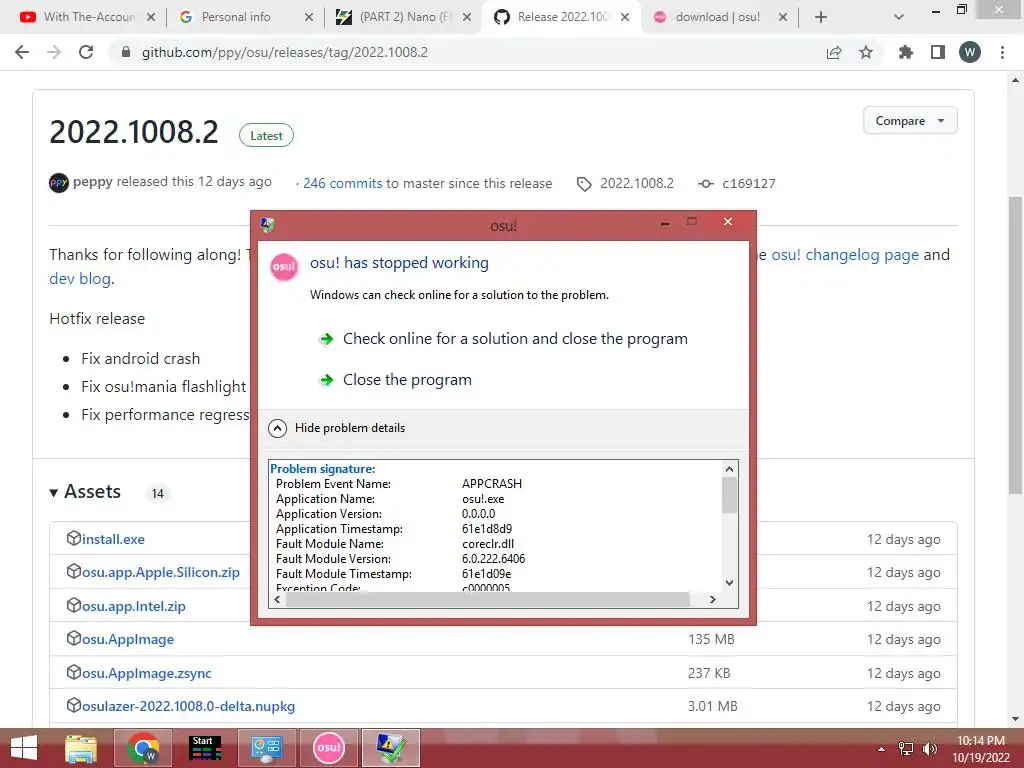Close the download | osu! tab
Image resolution: width=1024 pixels, height=768 pixels.
tap(783, 17)
